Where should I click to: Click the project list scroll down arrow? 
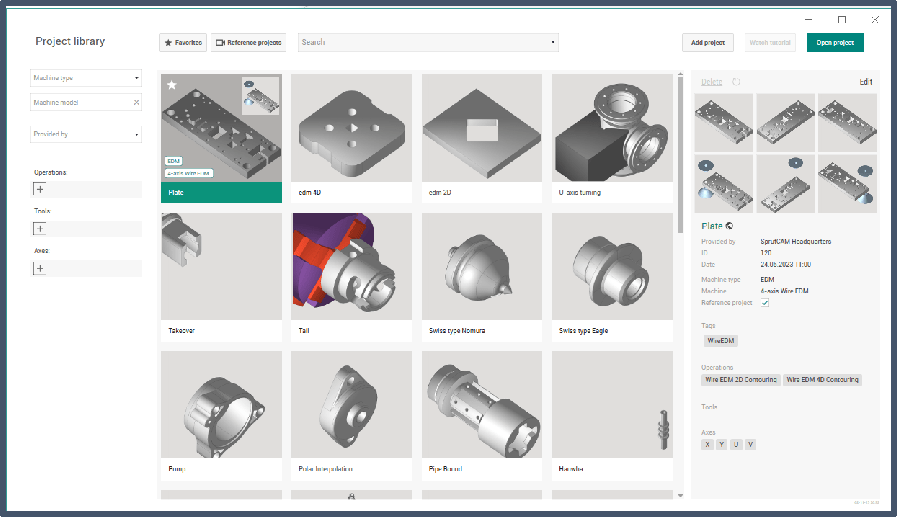[680, 496]
